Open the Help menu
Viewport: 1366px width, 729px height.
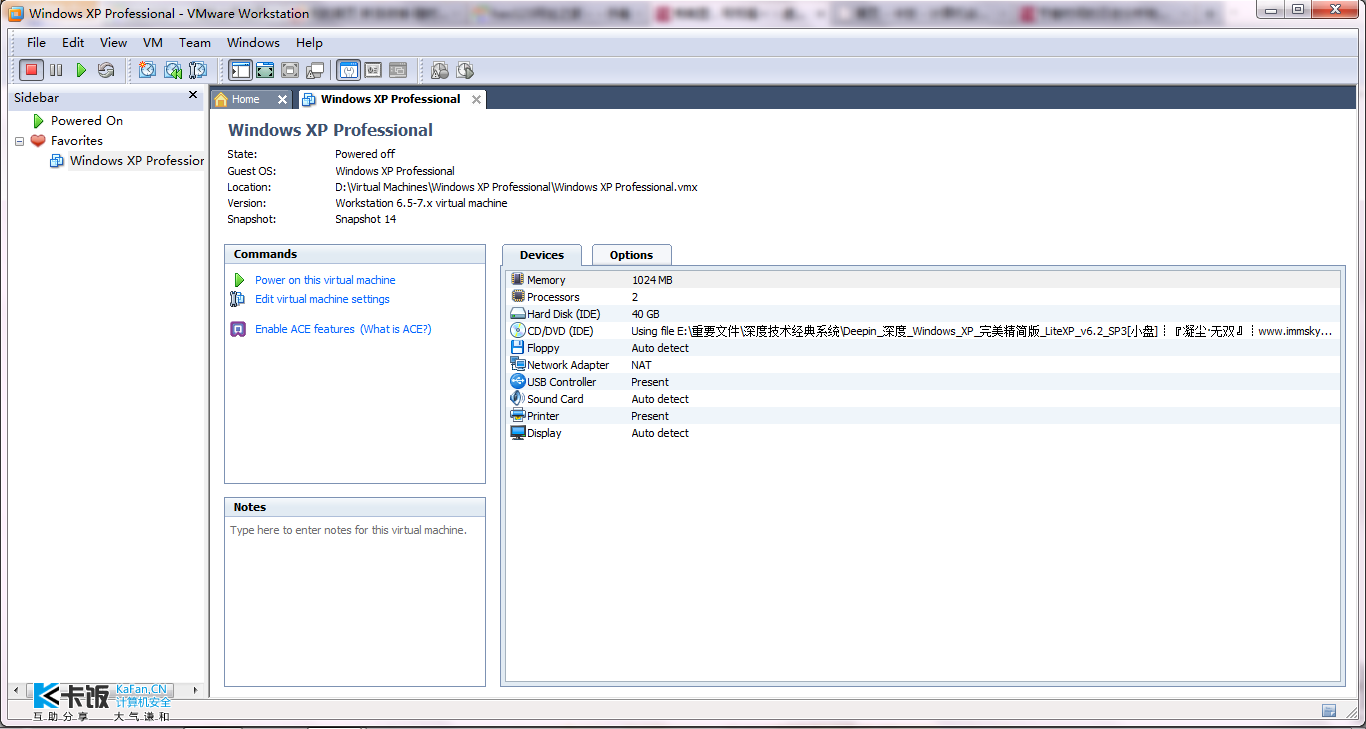pos(310,42)
